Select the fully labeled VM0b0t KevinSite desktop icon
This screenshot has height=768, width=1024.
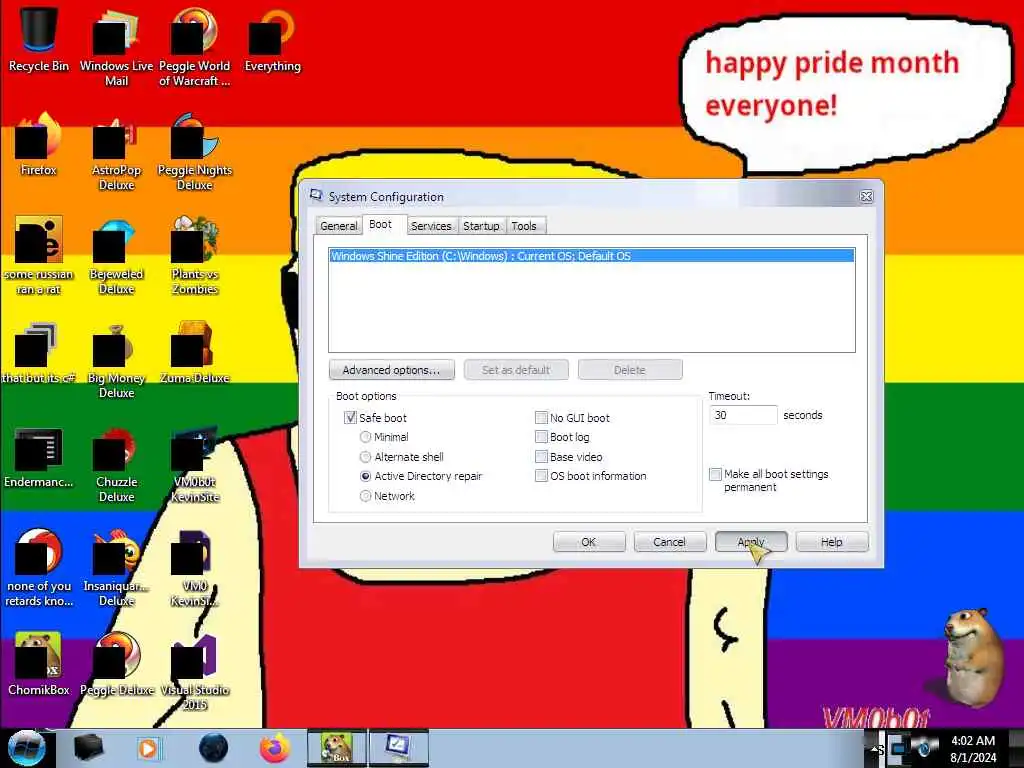[195, 464]
